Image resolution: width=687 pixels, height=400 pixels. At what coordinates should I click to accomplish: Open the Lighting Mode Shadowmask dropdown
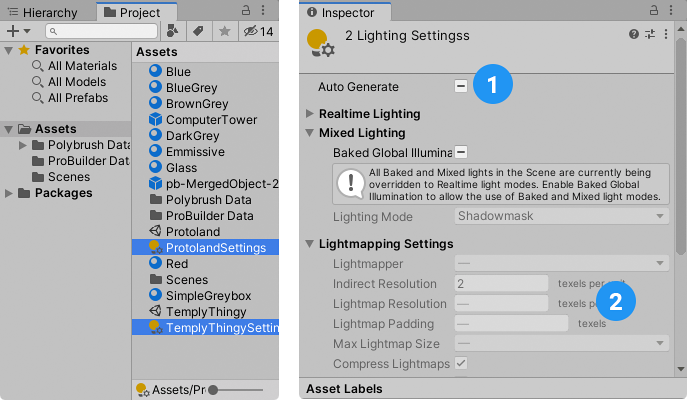coord(562,215)
